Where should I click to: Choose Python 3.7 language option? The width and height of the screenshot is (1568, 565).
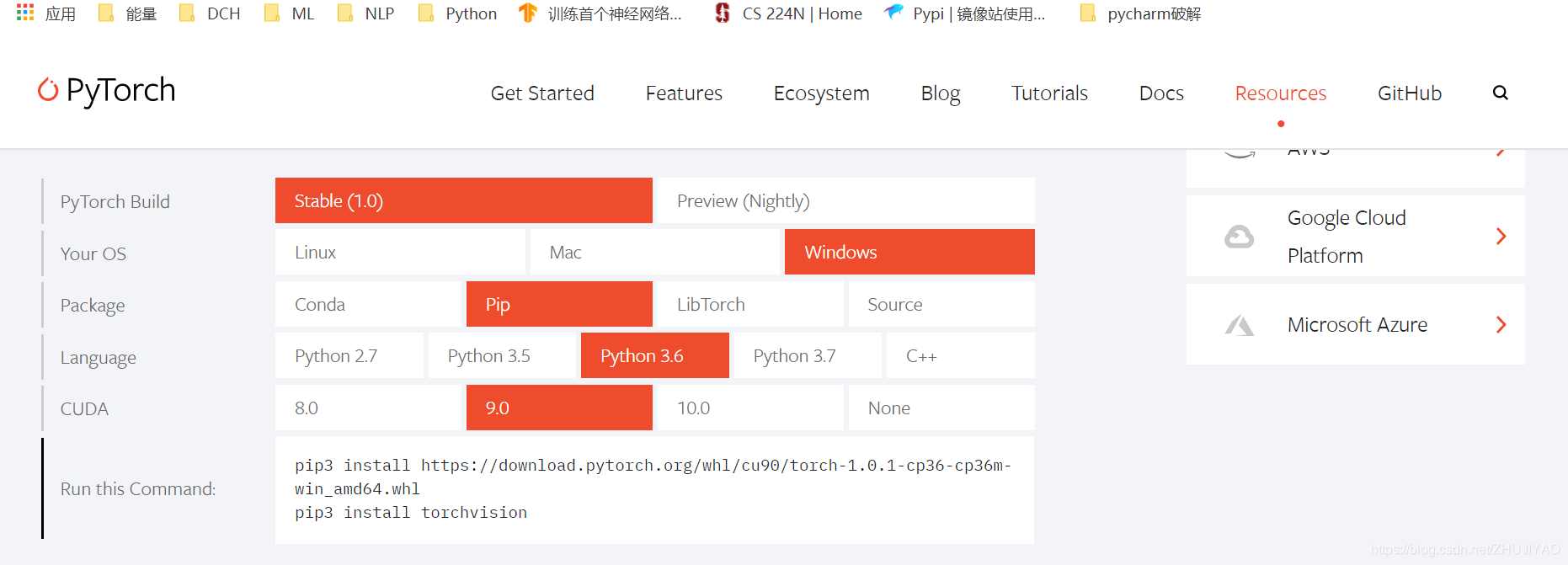click(x=808, y=355)
